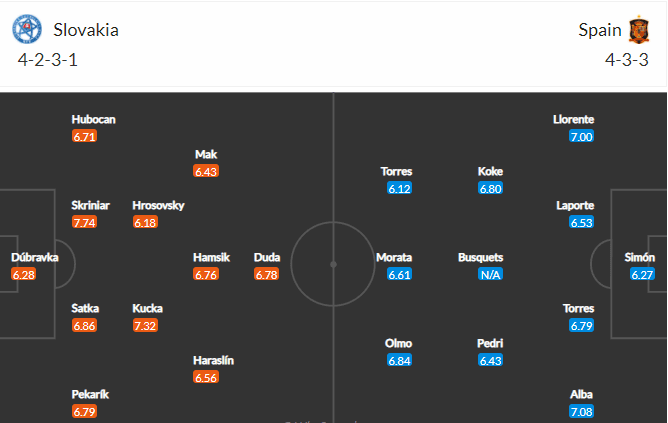Click Alba's 7.08 rating badge
The width and height of the screenshot is (668, 423).
[582, 412]
